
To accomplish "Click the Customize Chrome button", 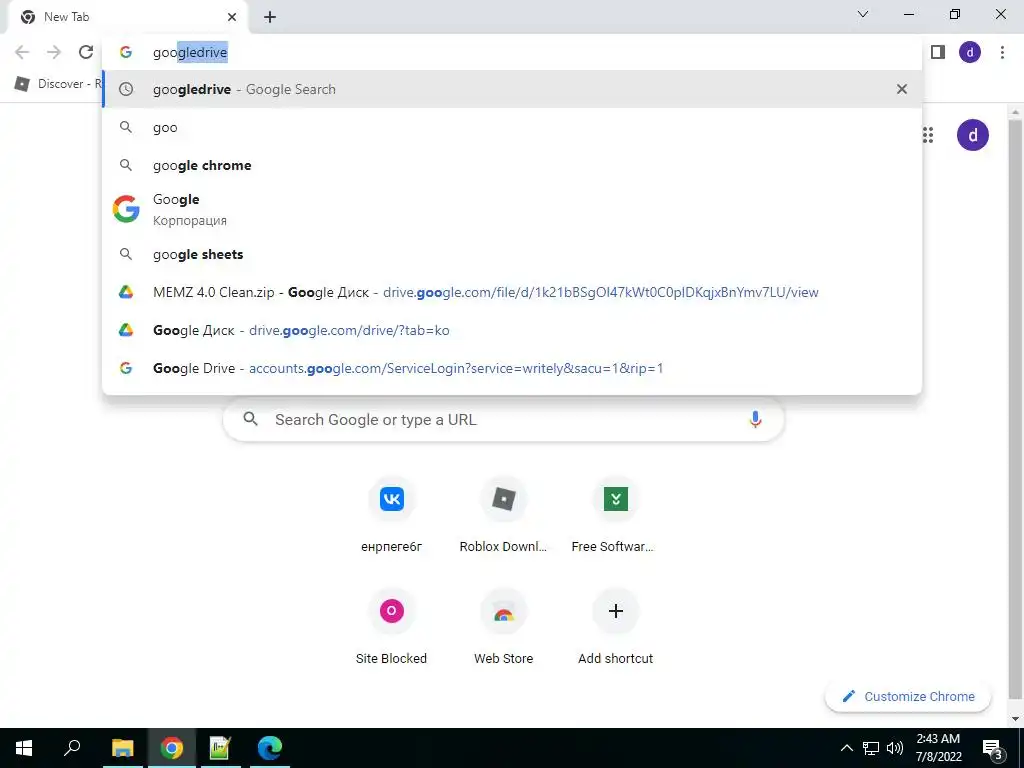I will 908,696.
